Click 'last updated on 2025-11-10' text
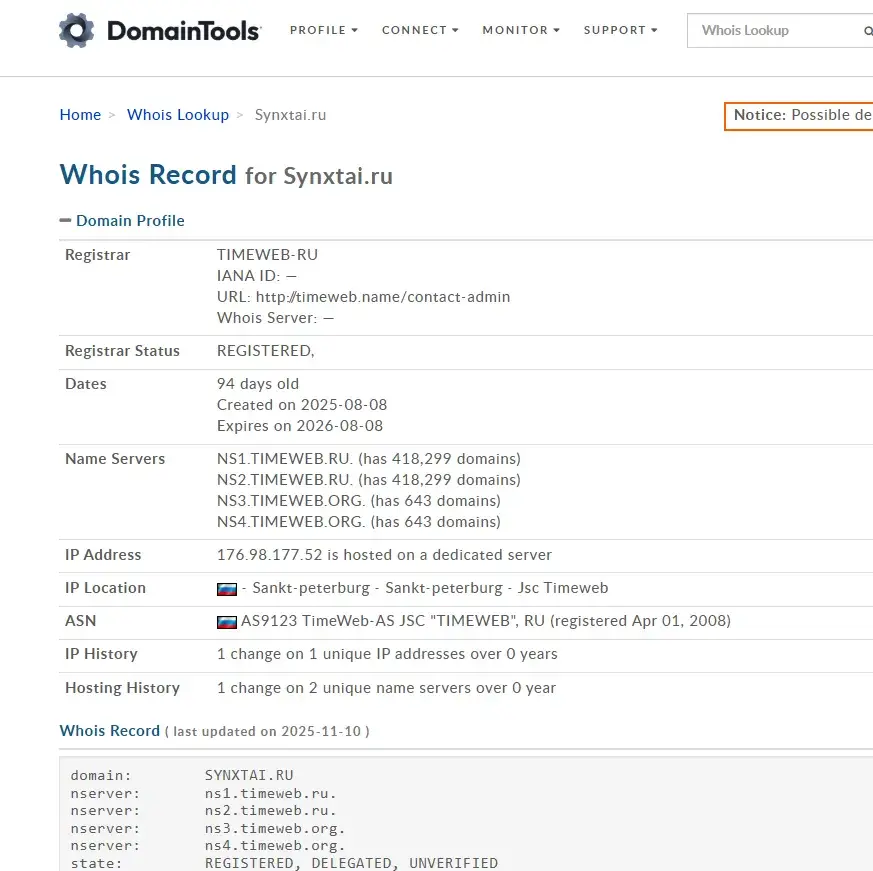Image resolution: width=873 pixels, height=871 pixels. coord(267,731)
